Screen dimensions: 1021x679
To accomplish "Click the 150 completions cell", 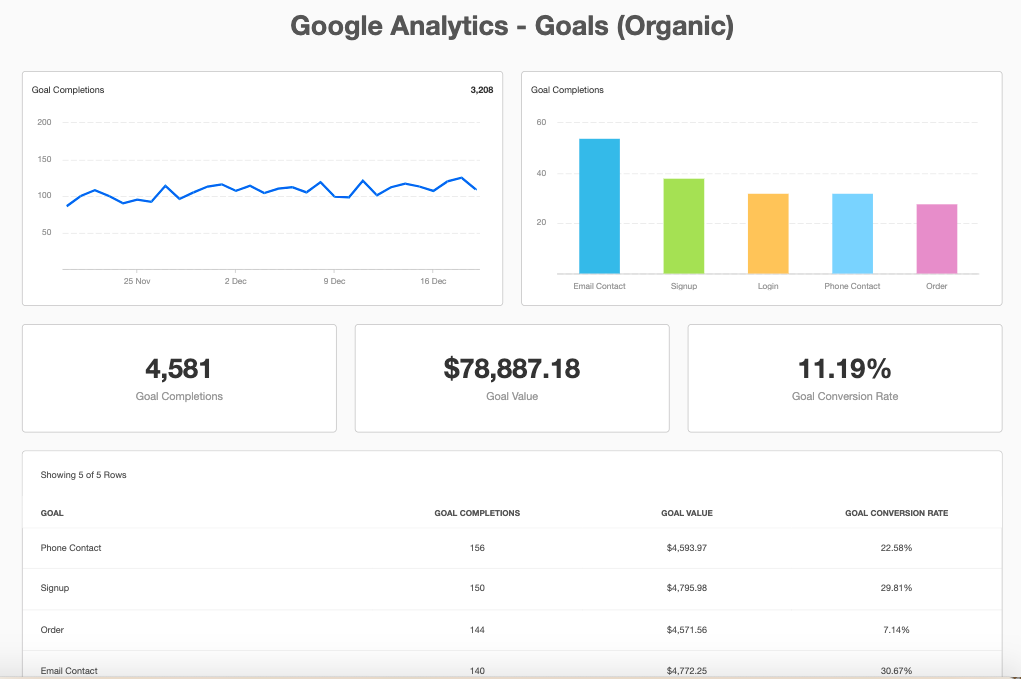I will 477,588.
